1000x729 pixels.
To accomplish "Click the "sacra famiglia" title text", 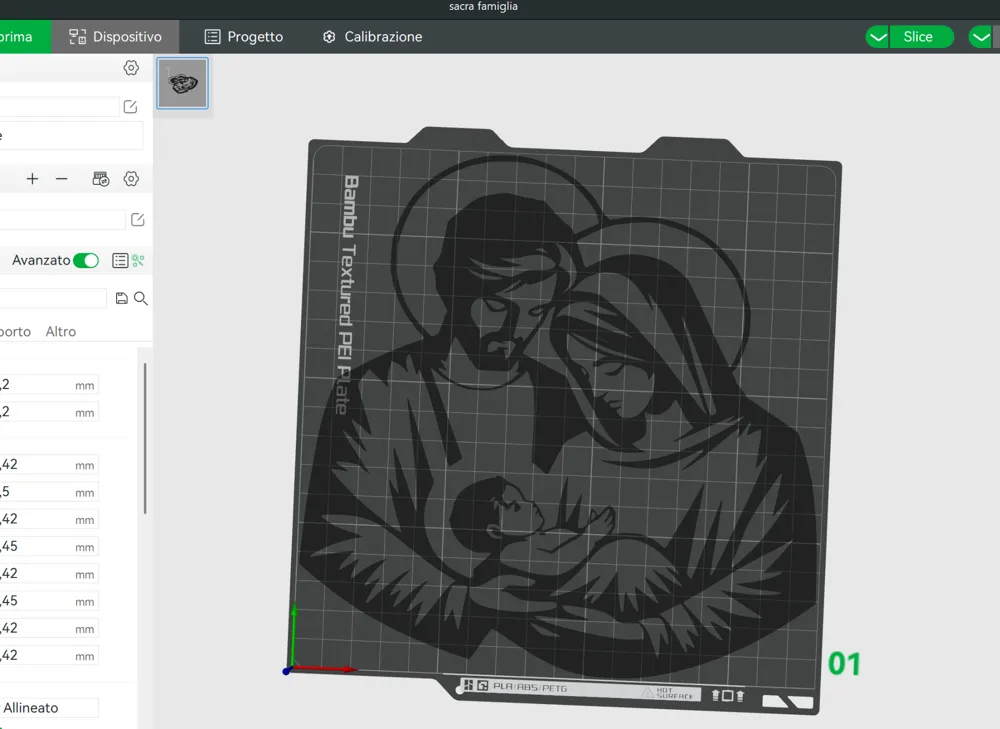I will pyautogui.click(x=483, y=6).
